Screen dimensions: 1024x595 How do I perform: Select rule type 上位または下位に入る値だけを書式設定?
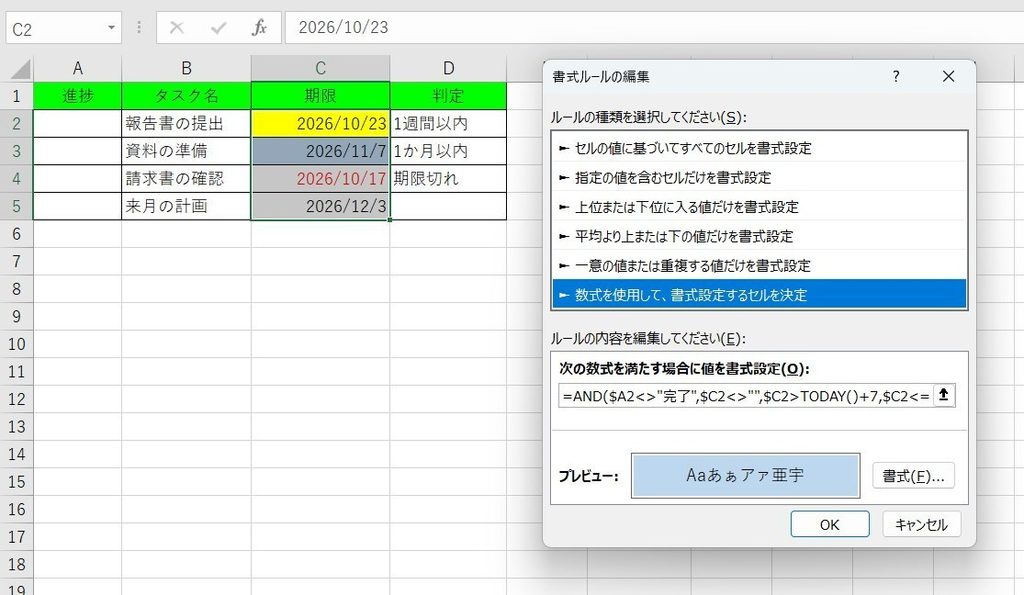pos(759,207)
